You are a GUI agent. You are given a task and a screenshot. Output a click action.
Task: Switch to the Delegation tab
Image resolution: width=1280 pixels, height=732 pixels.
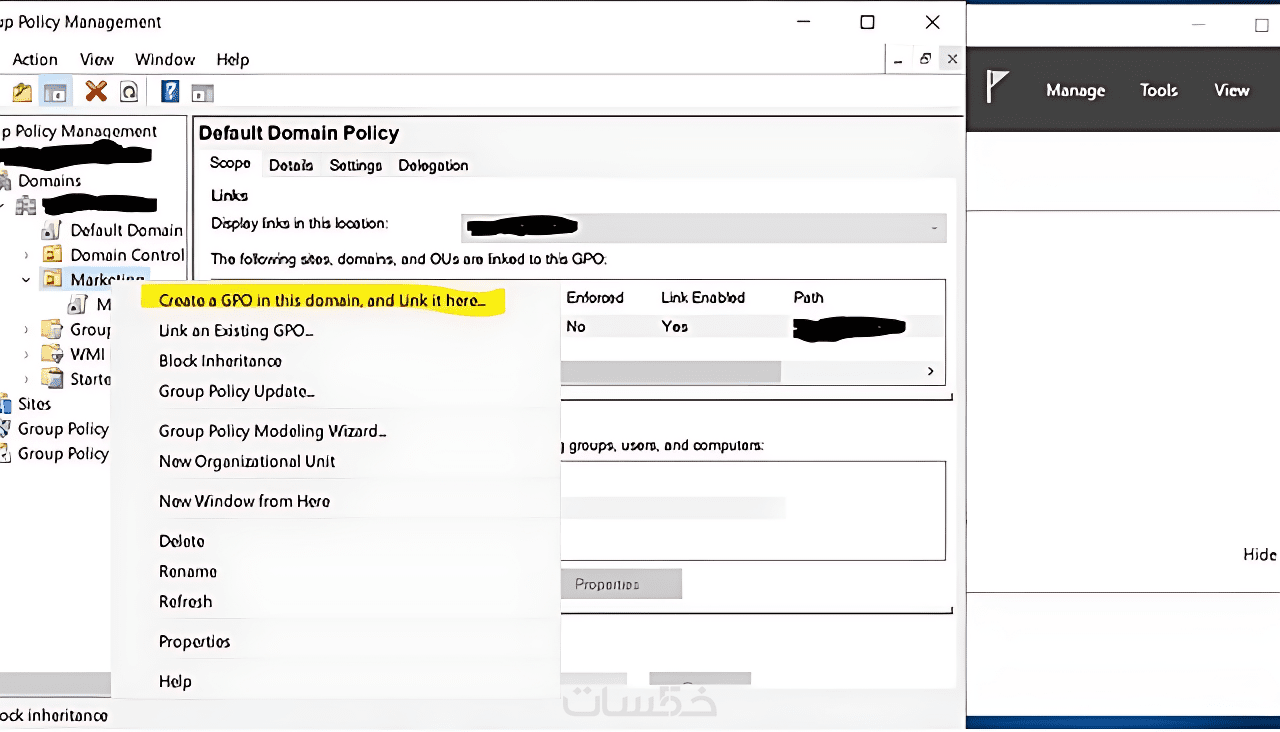coord(433,165)
